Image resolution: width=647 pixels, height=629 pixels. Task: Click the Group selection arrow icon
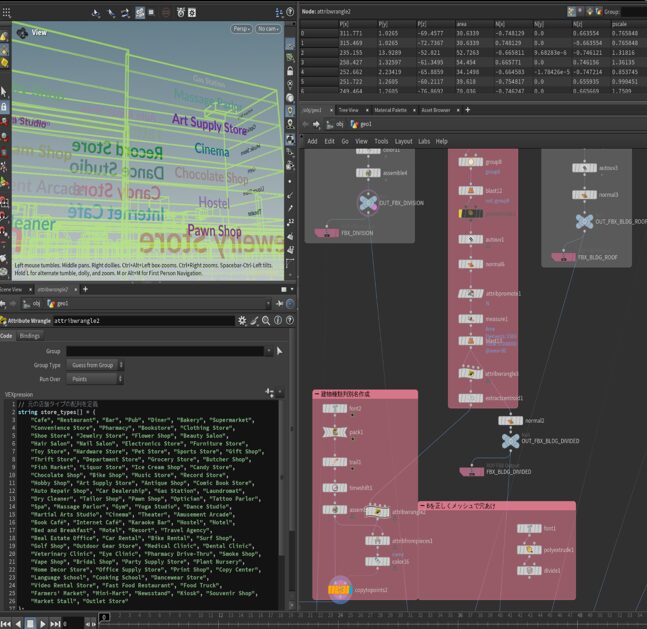[280, 351]
